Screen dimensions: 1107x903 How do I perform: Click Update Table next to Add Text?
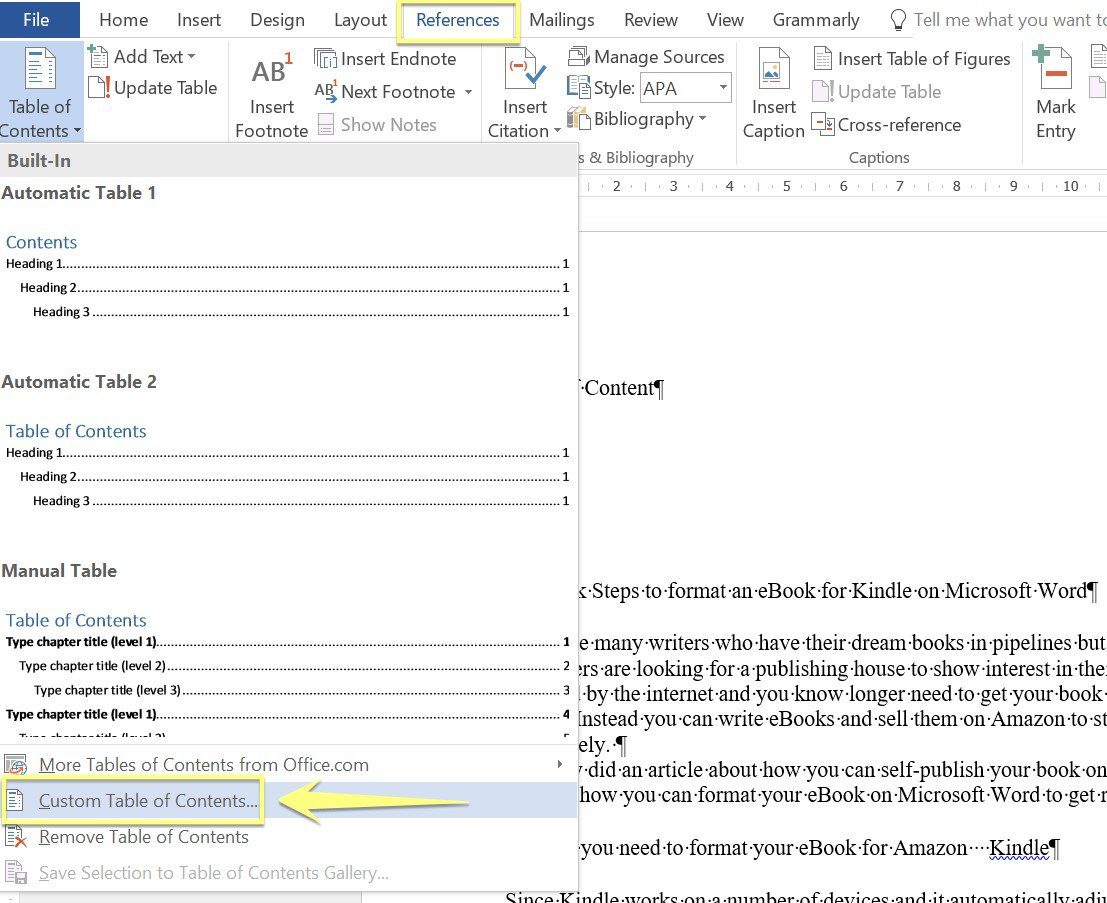(153, 88)
